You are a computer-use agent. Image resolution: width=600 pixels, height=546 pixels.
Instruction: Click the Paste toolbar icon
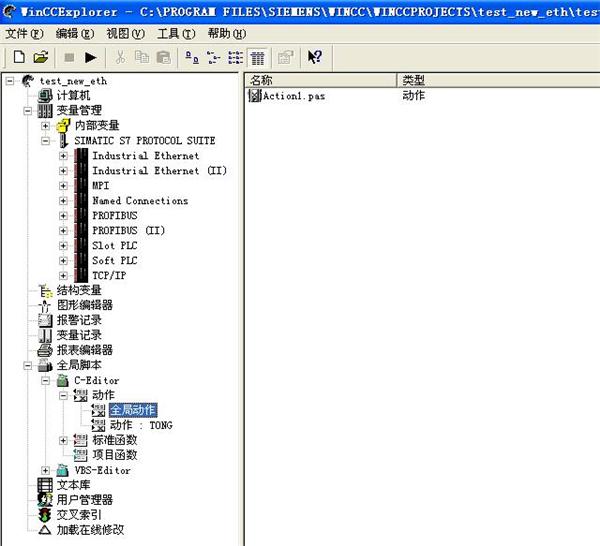164,57
